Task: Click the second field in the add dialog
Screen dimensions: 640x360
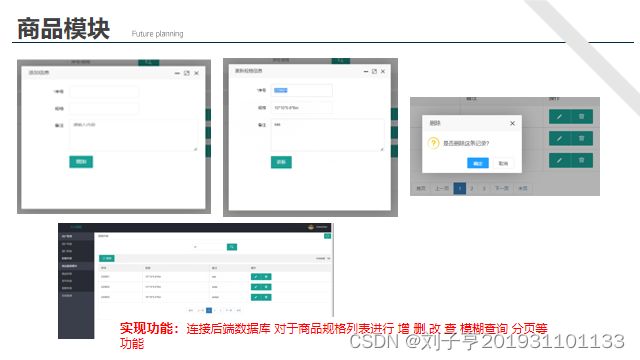Action: (104, 109)
